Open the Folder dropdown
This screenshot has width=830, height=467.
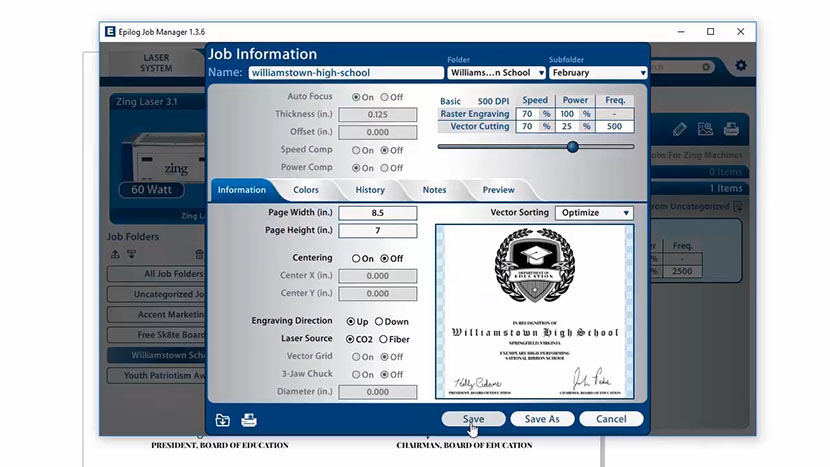[x=496, y=73]
